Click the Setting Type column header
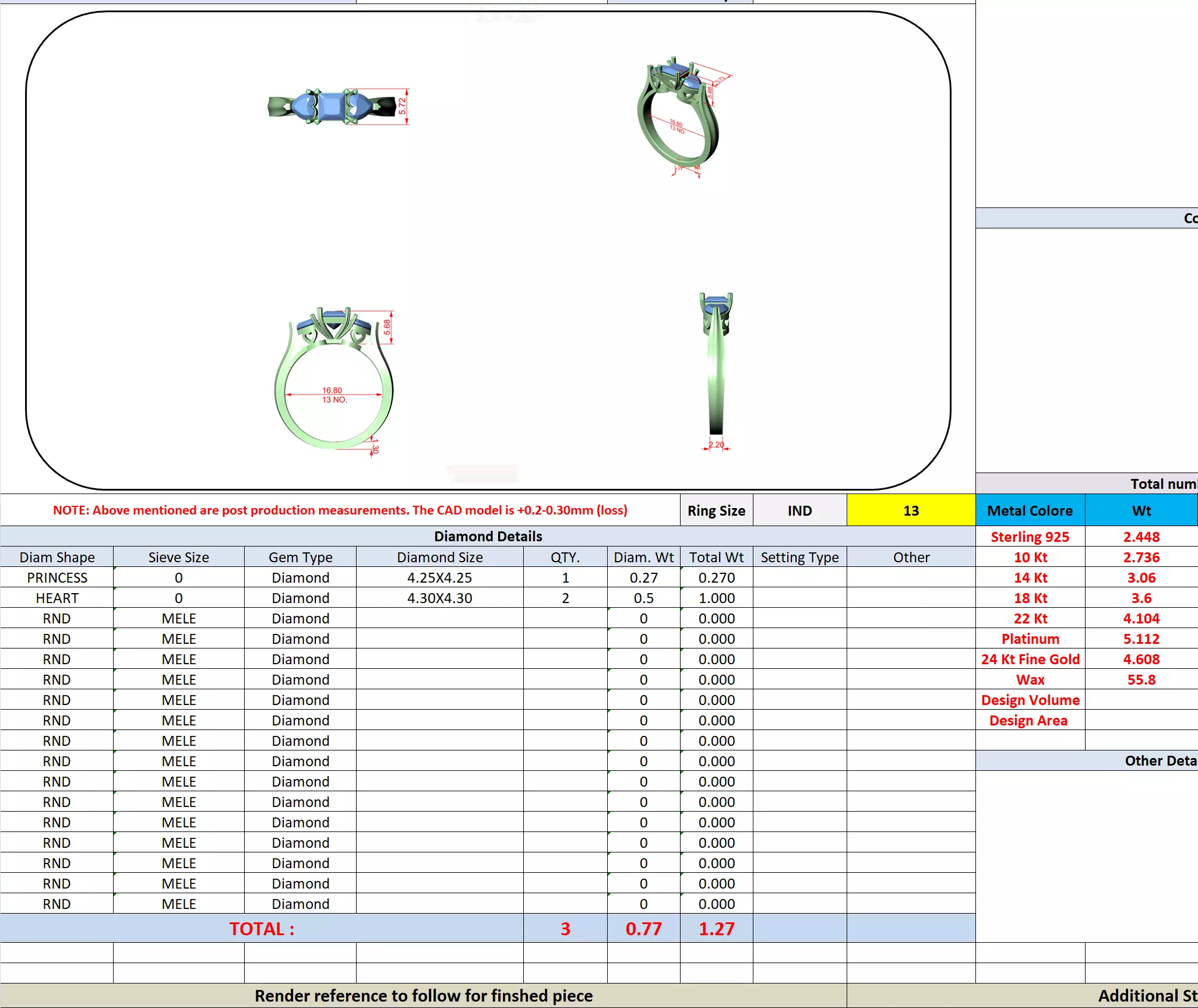 (799, 557)
